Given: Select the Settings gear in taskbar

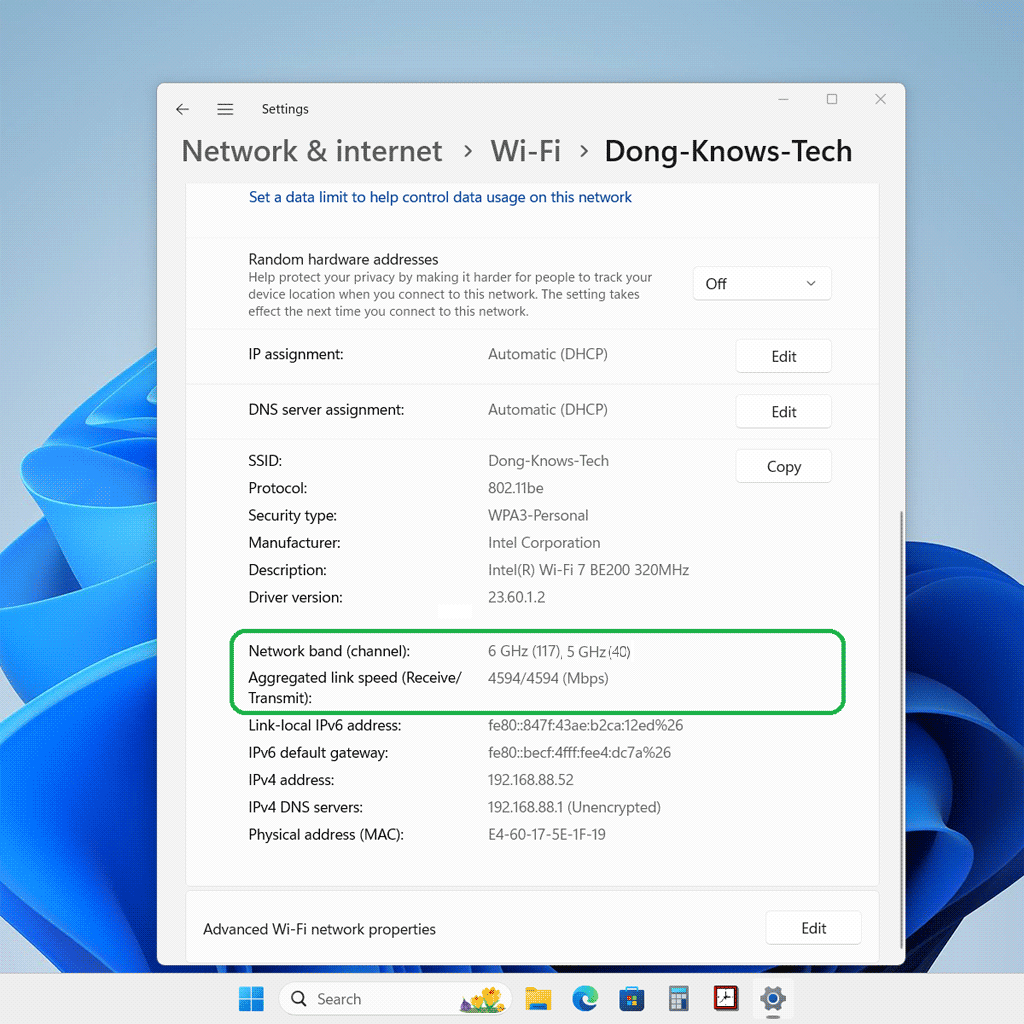Looking at the screenshot, I should pos(773,999).
